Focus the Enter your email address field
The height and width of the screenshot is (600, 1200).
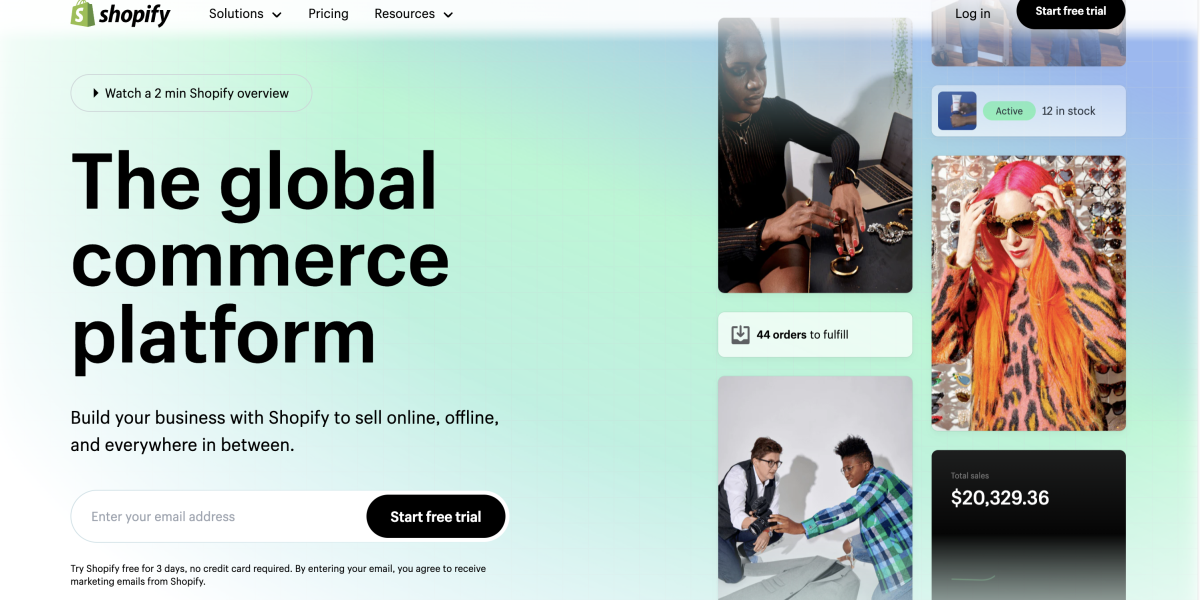219,517
